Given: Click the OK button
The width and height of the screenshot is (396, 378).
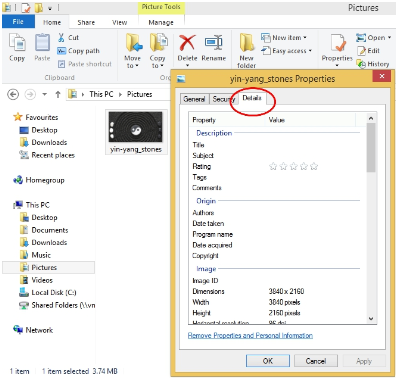Looking at the screenshot, I should [268, 361].
